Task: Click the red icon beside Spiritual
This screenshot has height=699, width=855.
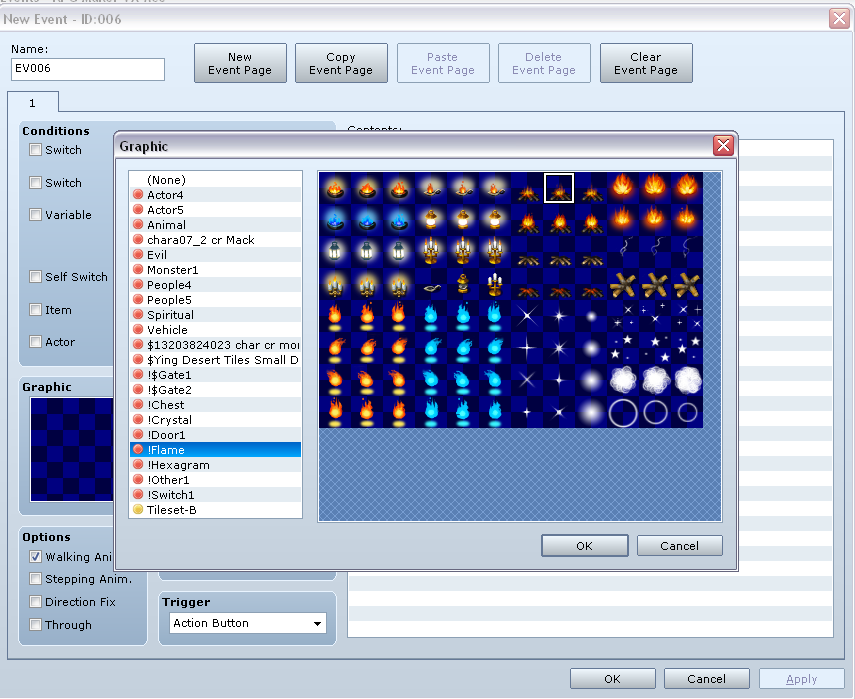Action: tap(139, 315)
